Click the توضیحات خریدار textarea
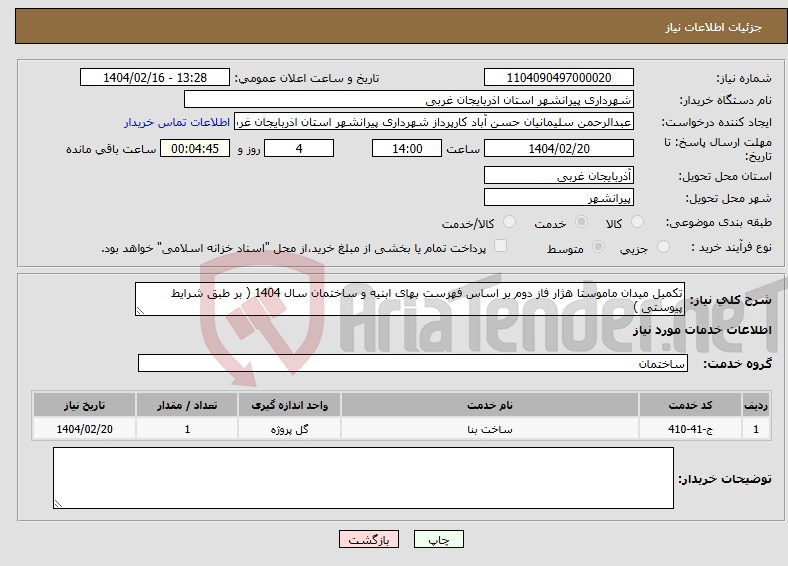 pos(363,478)
